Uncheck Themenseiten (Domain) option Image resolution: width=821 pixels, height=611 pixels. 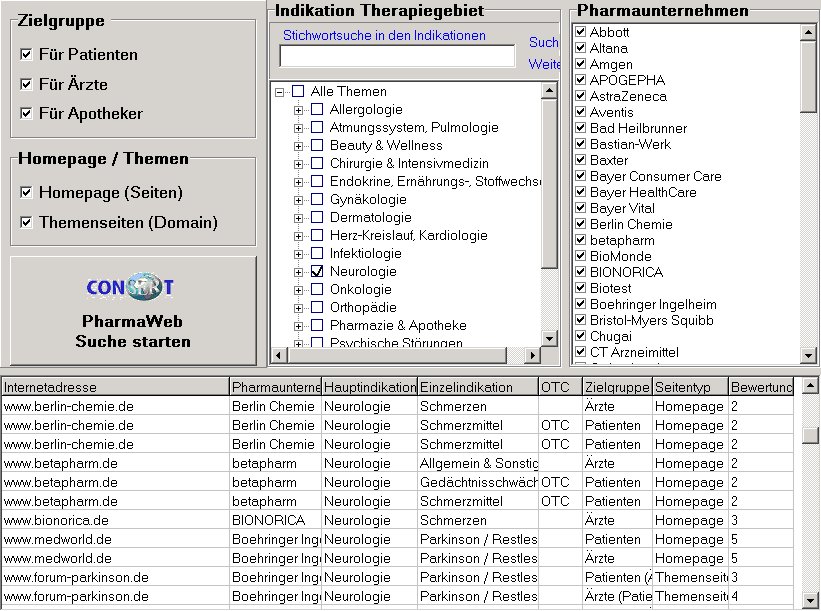pos(26,223)
